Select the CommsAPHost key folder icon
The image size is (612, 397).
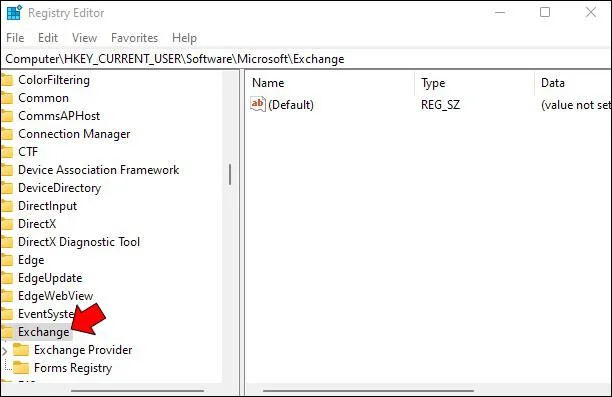tap(7, 116)
